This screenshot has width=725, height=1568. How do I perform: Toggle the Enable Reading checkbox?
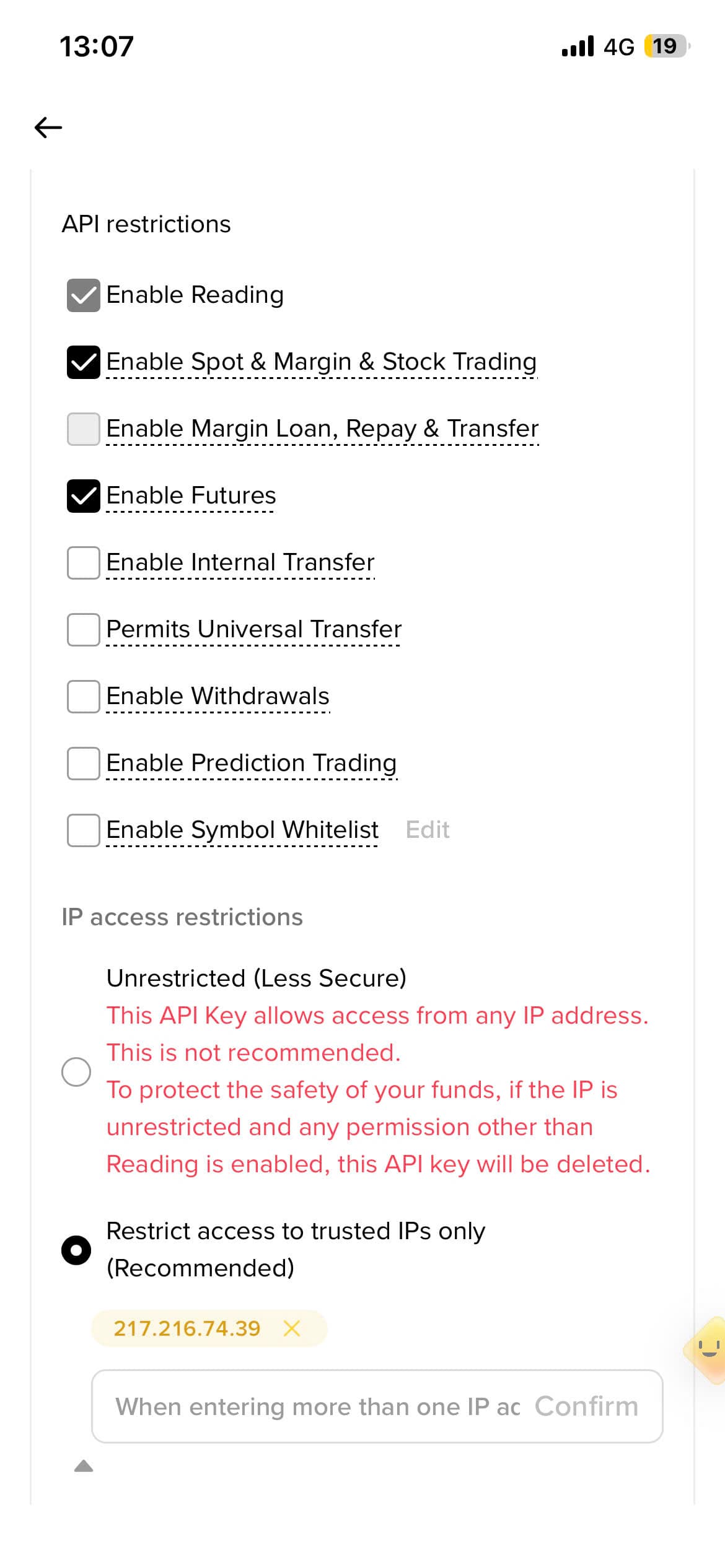pos(84,295)
